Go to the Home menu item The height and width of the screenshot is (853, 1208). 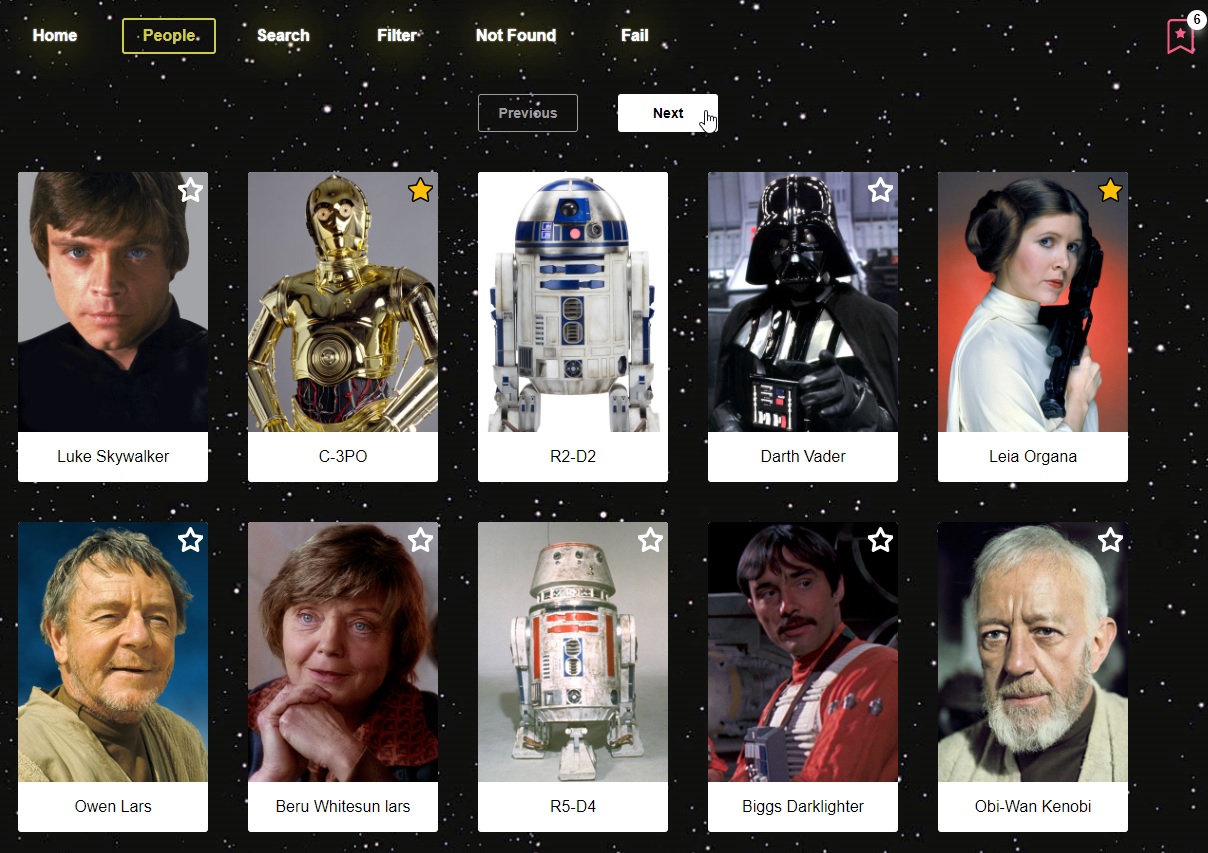(x=55, y=35)
